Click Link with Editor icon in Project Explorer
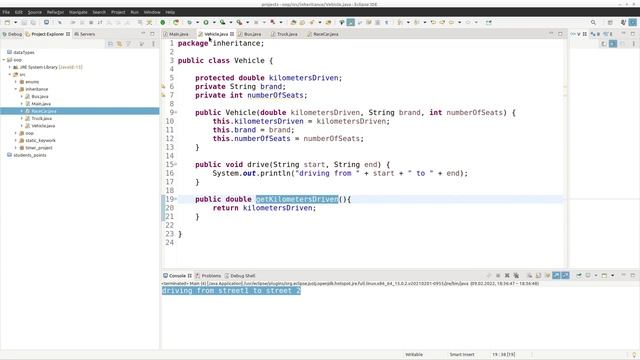This screenshot has width=640, height=360. click(x=119, y=44)
